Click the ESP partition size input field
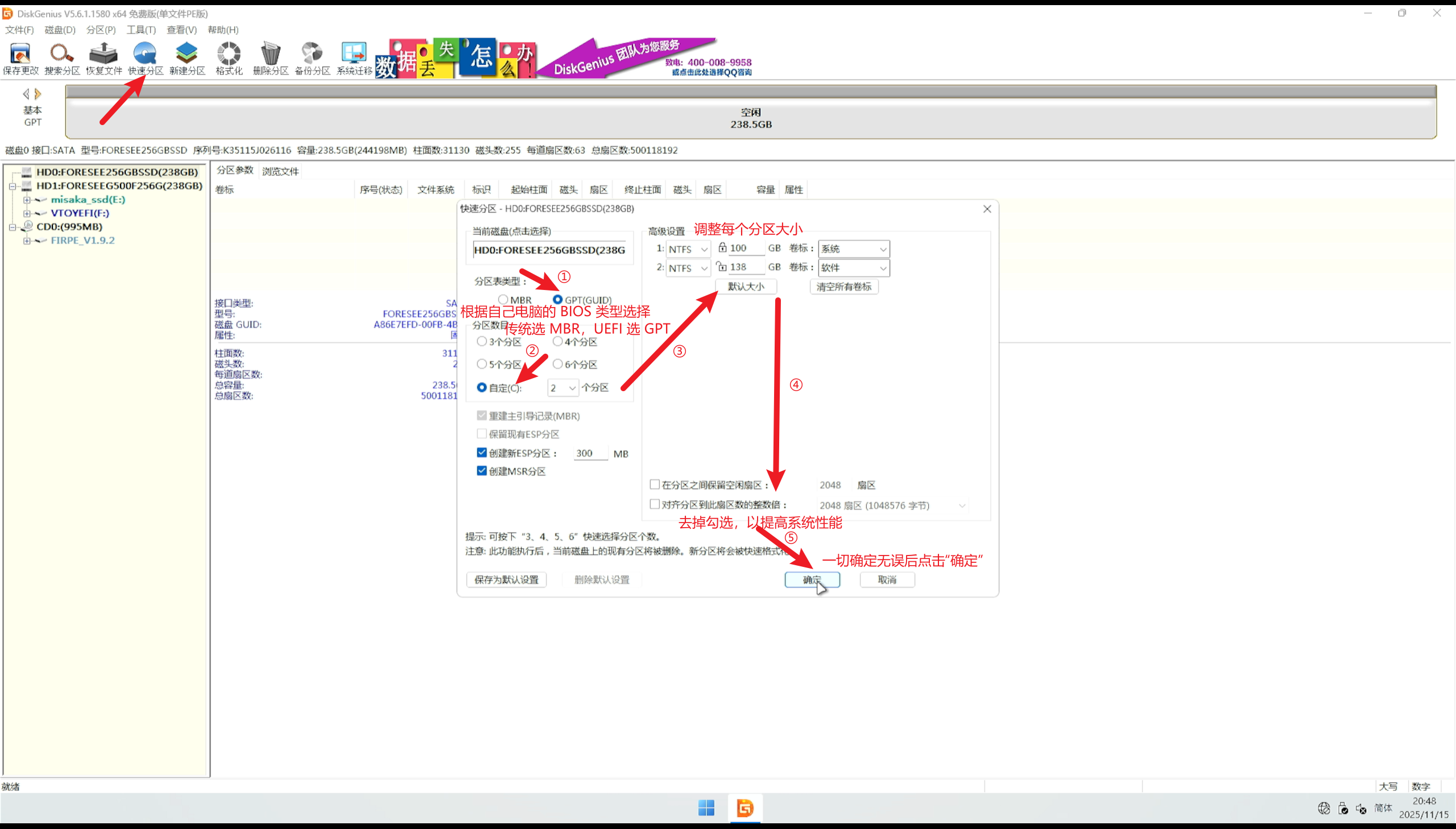The height and width of the screenshot is (829, 1456). point(590,453)
